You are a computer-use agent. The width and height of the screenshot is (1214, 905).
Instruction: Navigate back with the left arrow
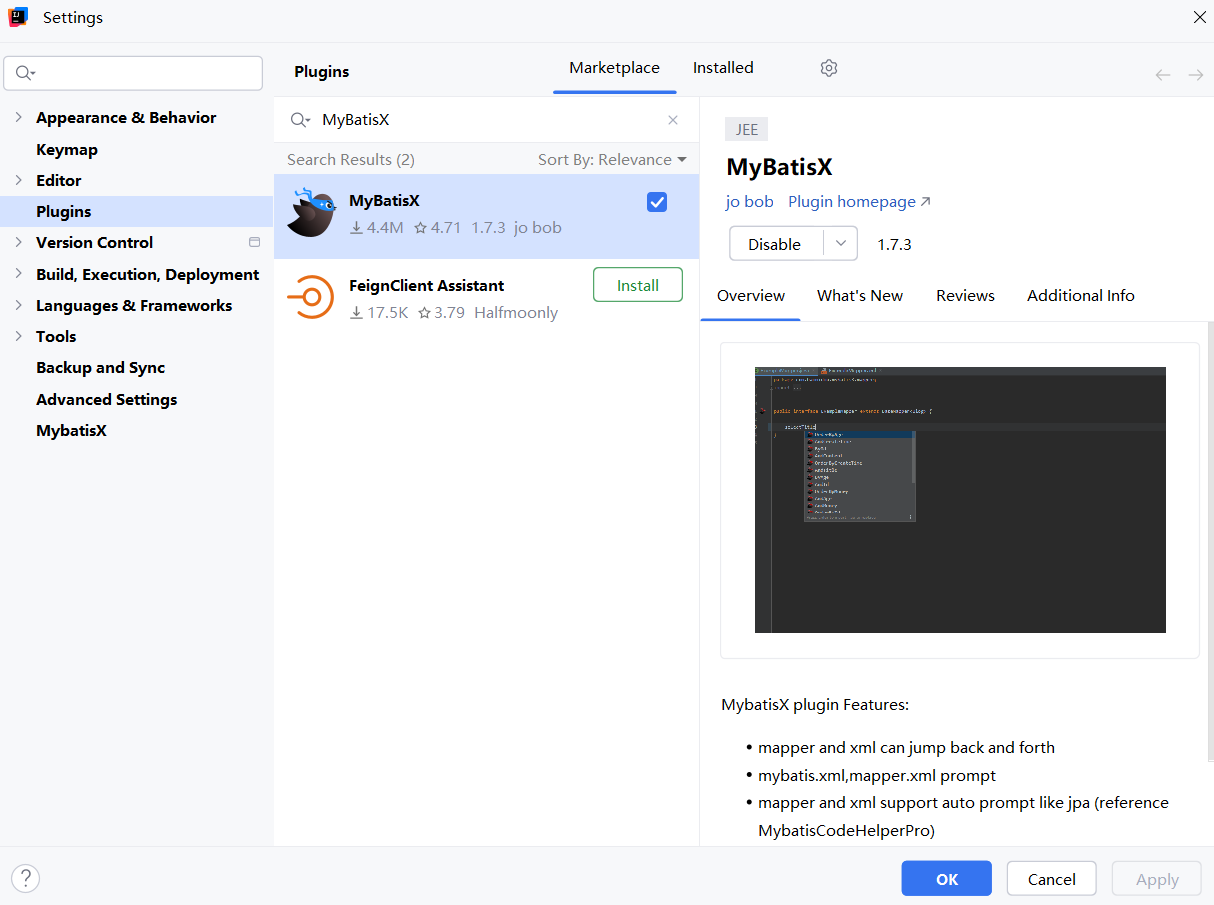click(1162, 75)
